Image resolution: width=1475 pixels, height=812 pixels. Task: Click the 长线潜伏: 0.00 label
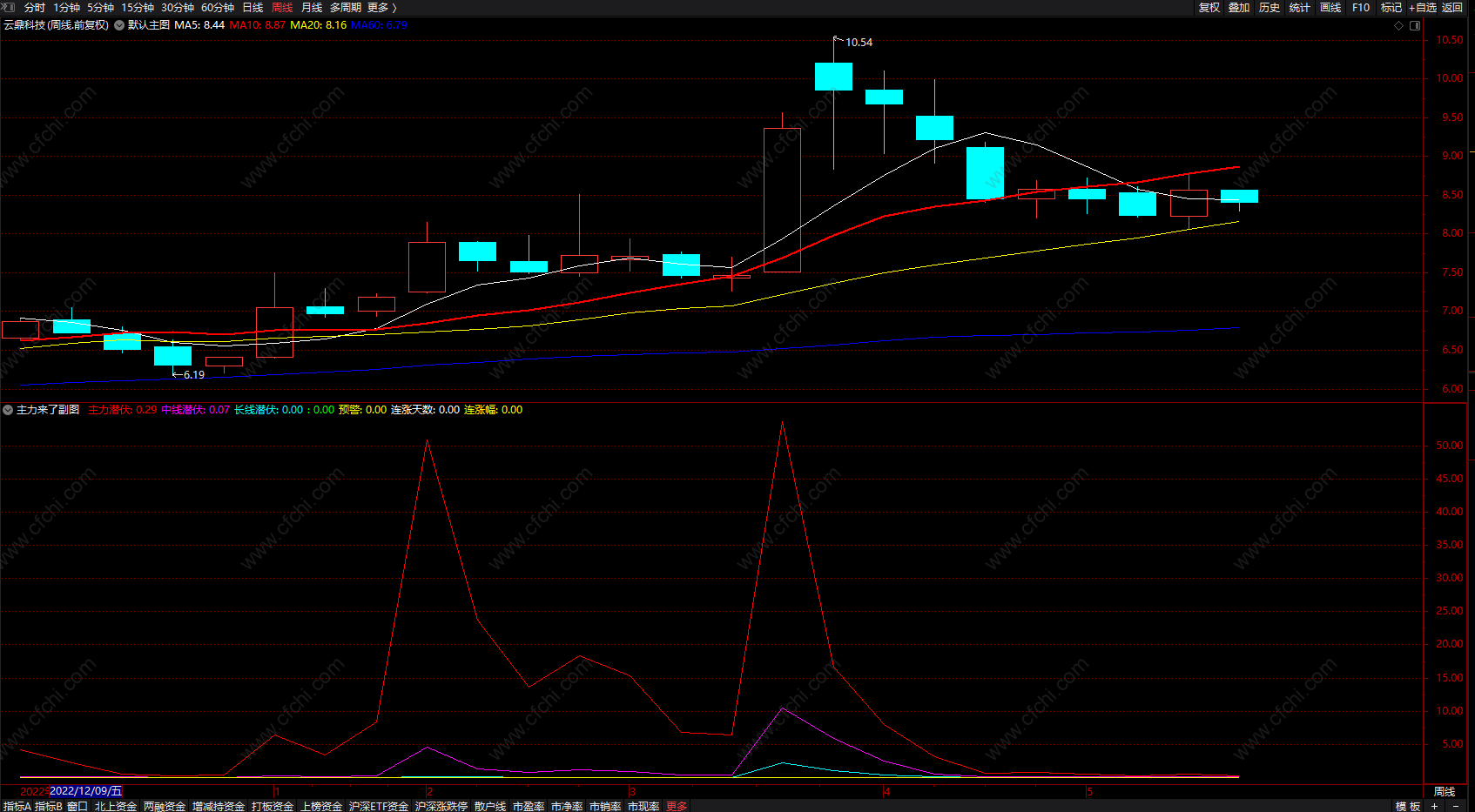pyautogui.click(x=269, y=410)
